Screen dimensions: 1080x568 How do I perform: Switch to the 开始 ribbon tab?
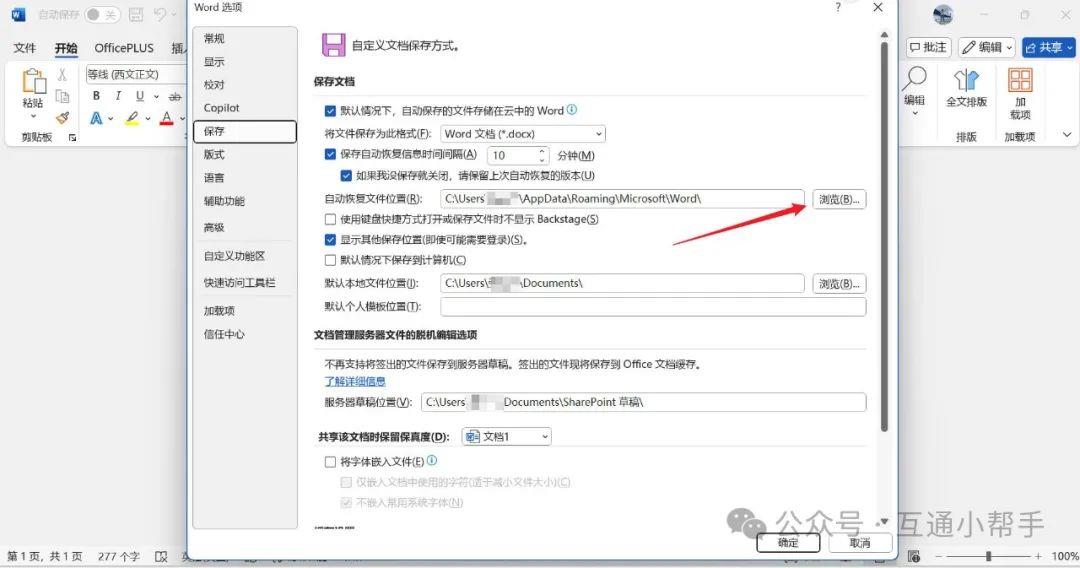66,48
